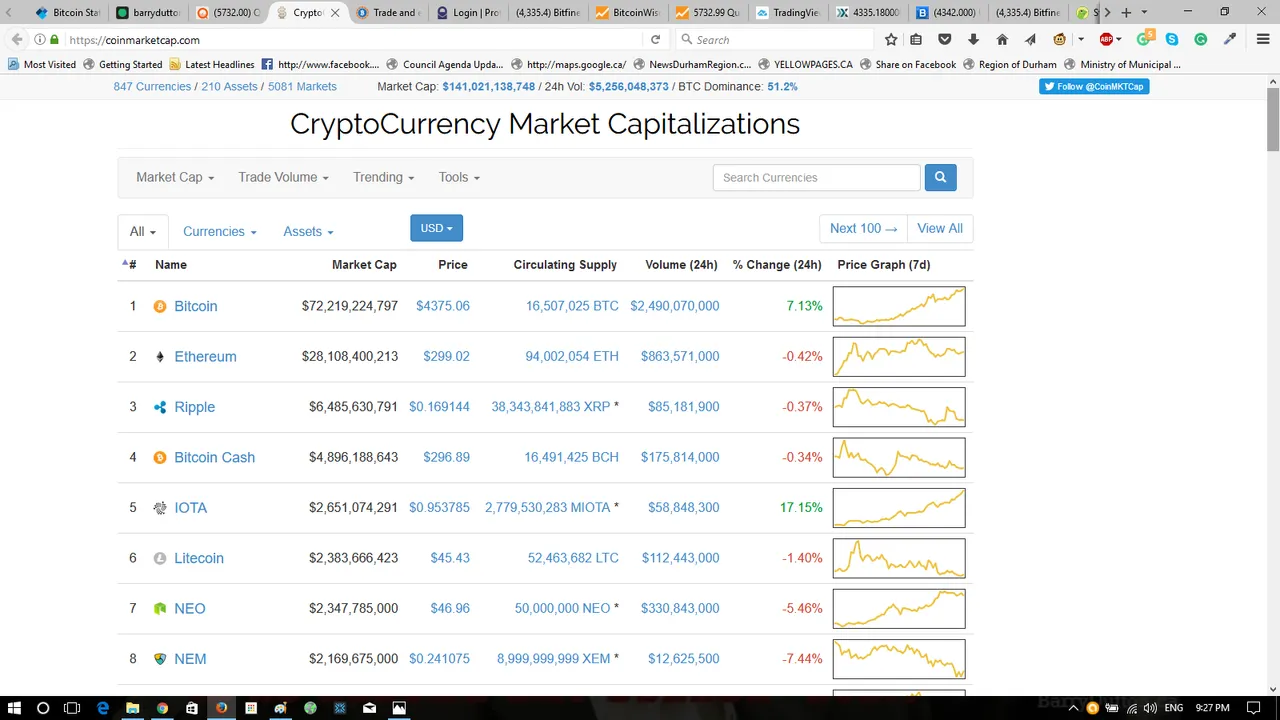Viewport: 1280px width, 720px height.
Task: Click the View All button
Action: click(x=940, y=229)
